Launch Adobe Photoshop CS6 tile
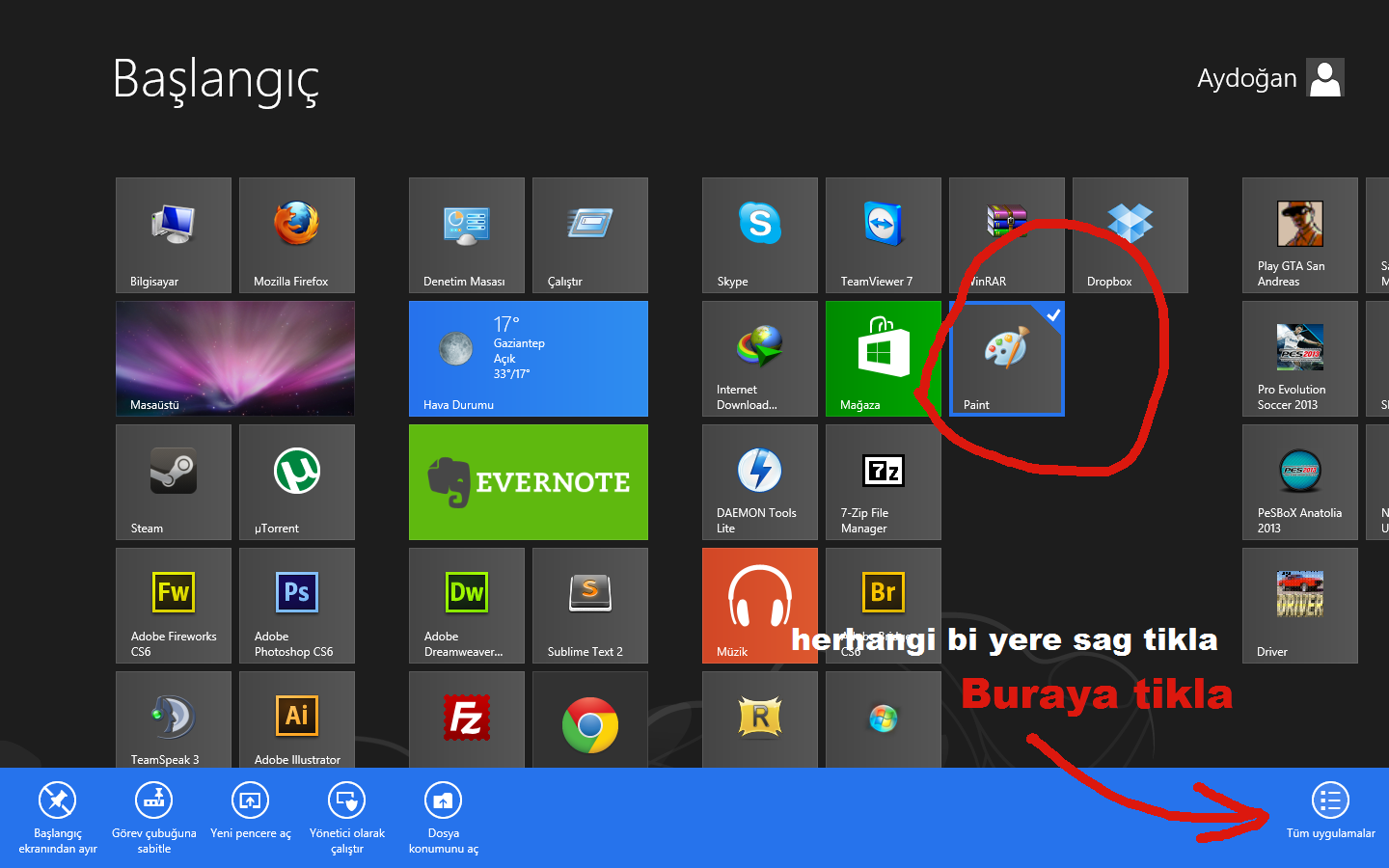Image resolution: width=1389 pixels, height=868 pixels. coord(297,606)
